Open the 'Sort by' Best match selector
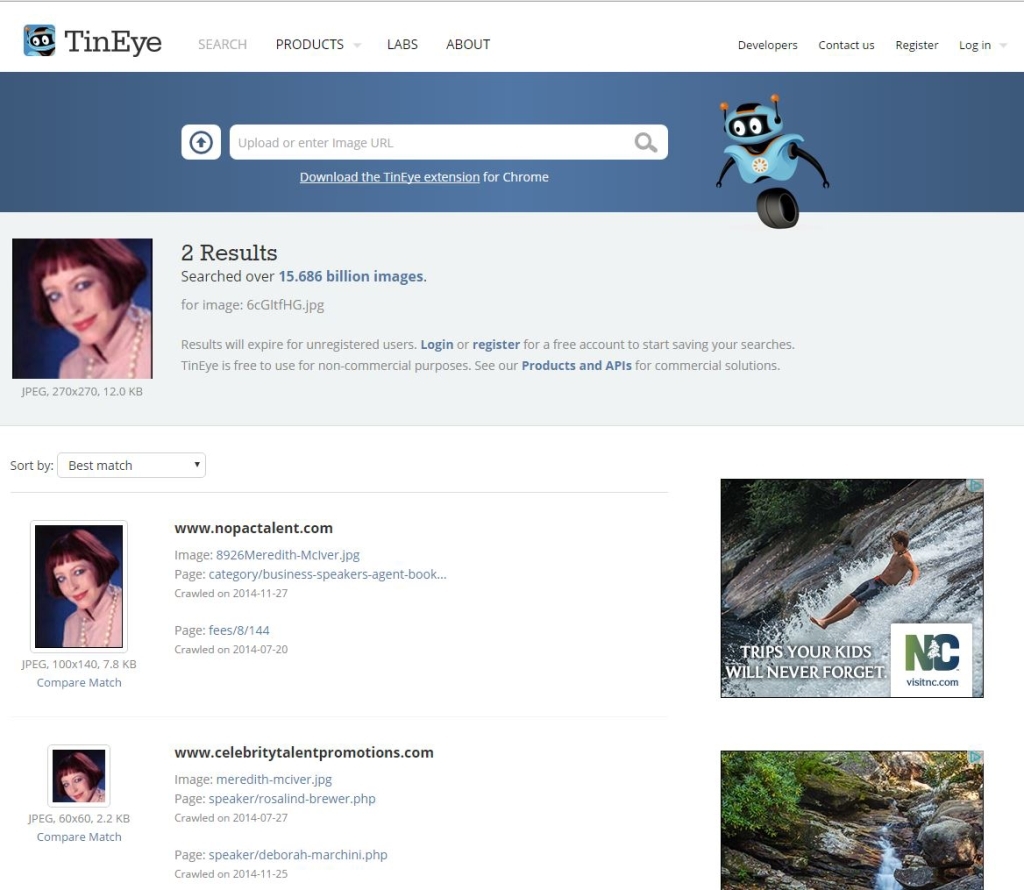Viewport: 1024px width, 890px height. tap(130, 465)
